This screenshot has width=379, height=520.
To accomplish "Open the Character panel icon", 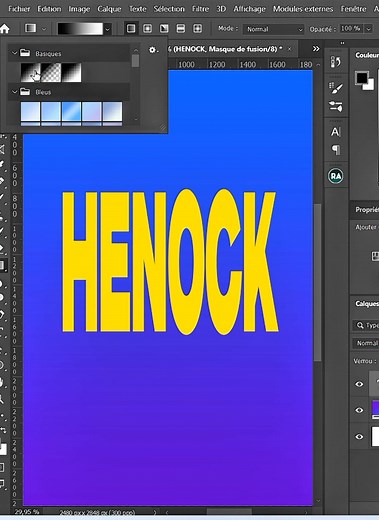I will click(x=336, y=132).
